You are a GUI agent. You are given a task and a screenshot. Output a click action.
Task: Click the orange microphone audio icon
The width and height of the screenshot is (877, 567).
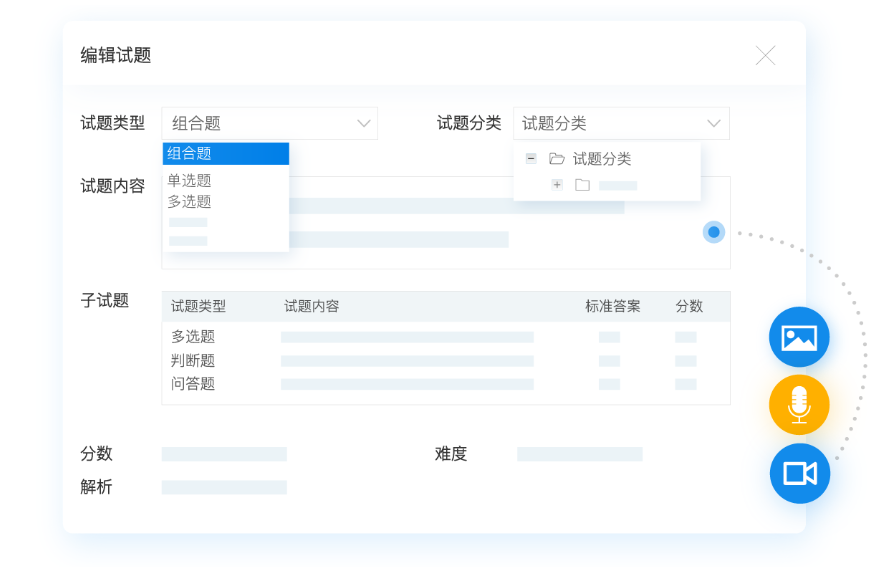(798, 405)
